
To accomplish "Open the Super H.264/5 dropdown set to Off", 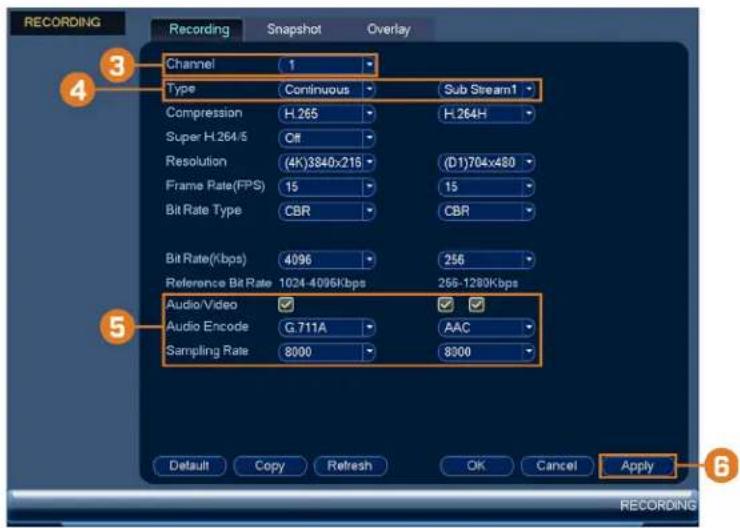I will [x=327, y=138].
